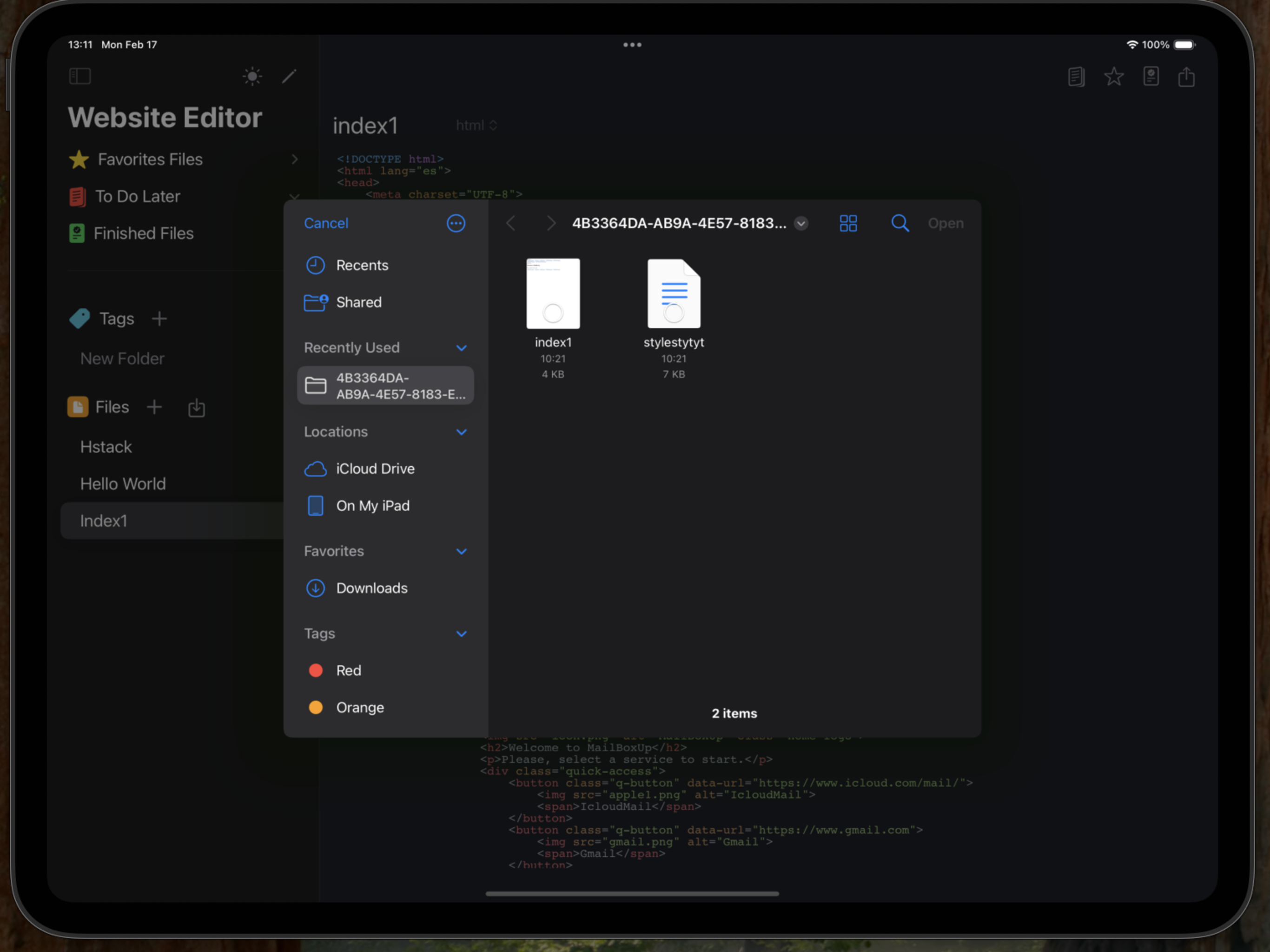Import a file with the download tray icon
This screenshot has height=952, width=1270.
click(196, 408)
